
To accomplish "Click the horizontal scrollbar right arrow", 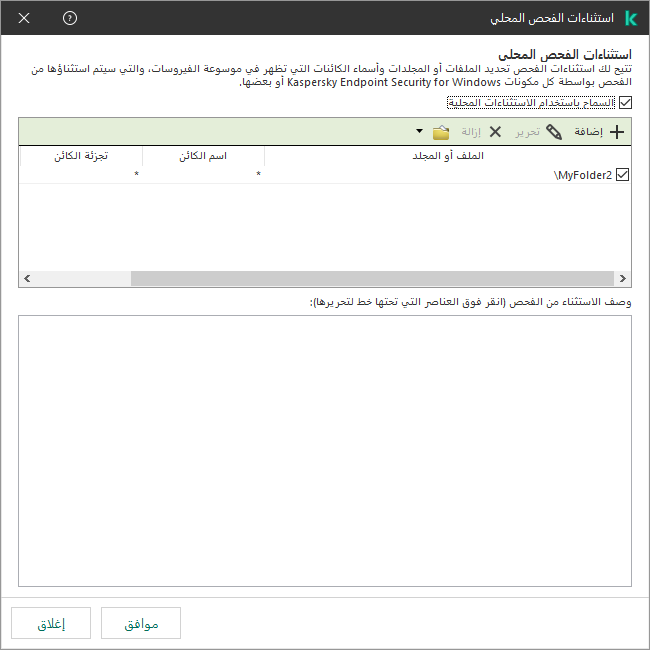I will (x=623, y=279).
